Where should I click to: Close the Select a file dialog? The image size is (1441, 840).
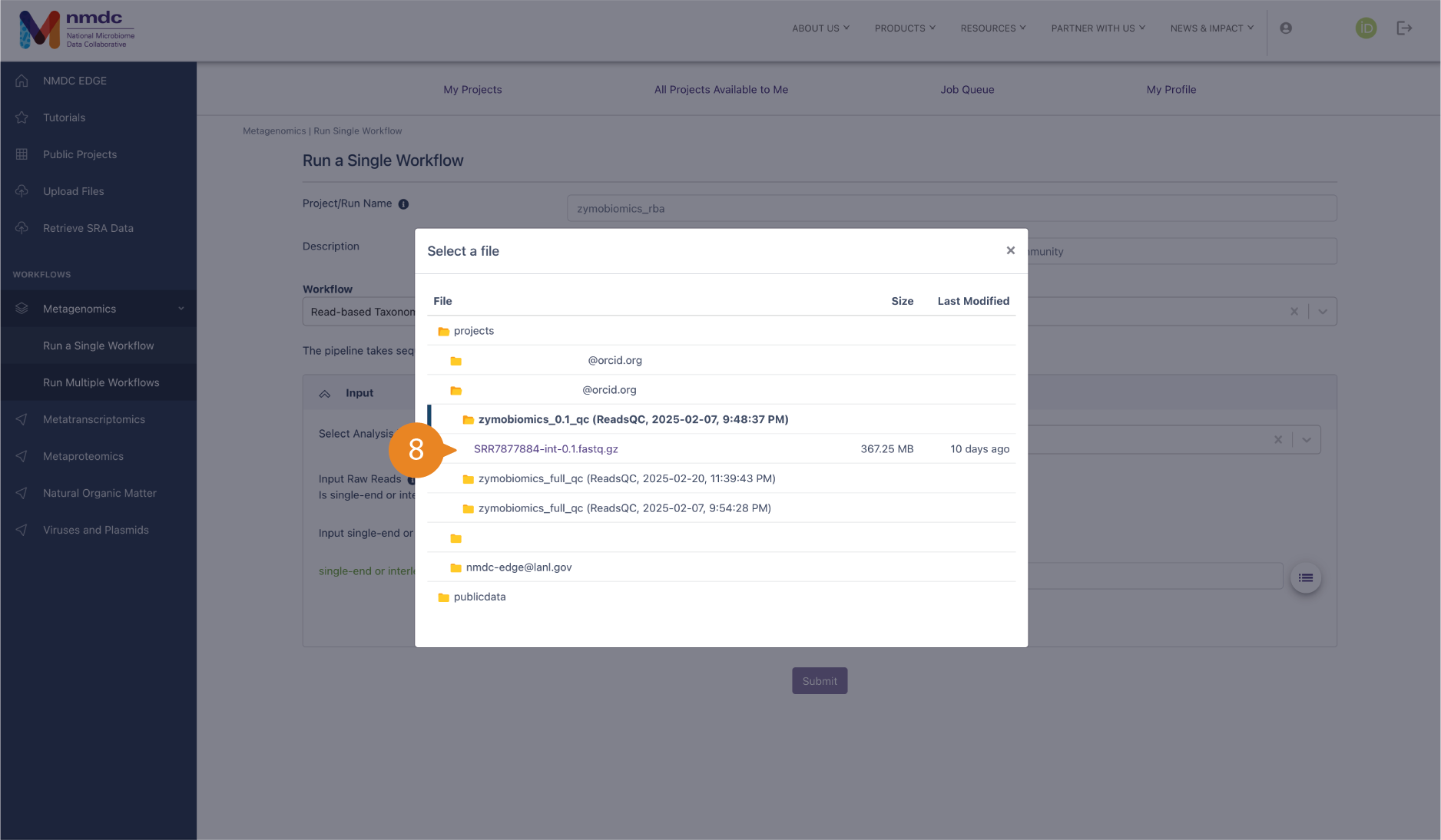coord(1011,250)
